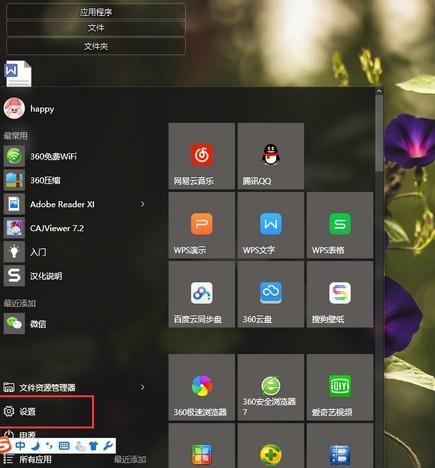435x468 pixels.
Task: Open the WPS文字 writer tile
Action: coord(271,225)
